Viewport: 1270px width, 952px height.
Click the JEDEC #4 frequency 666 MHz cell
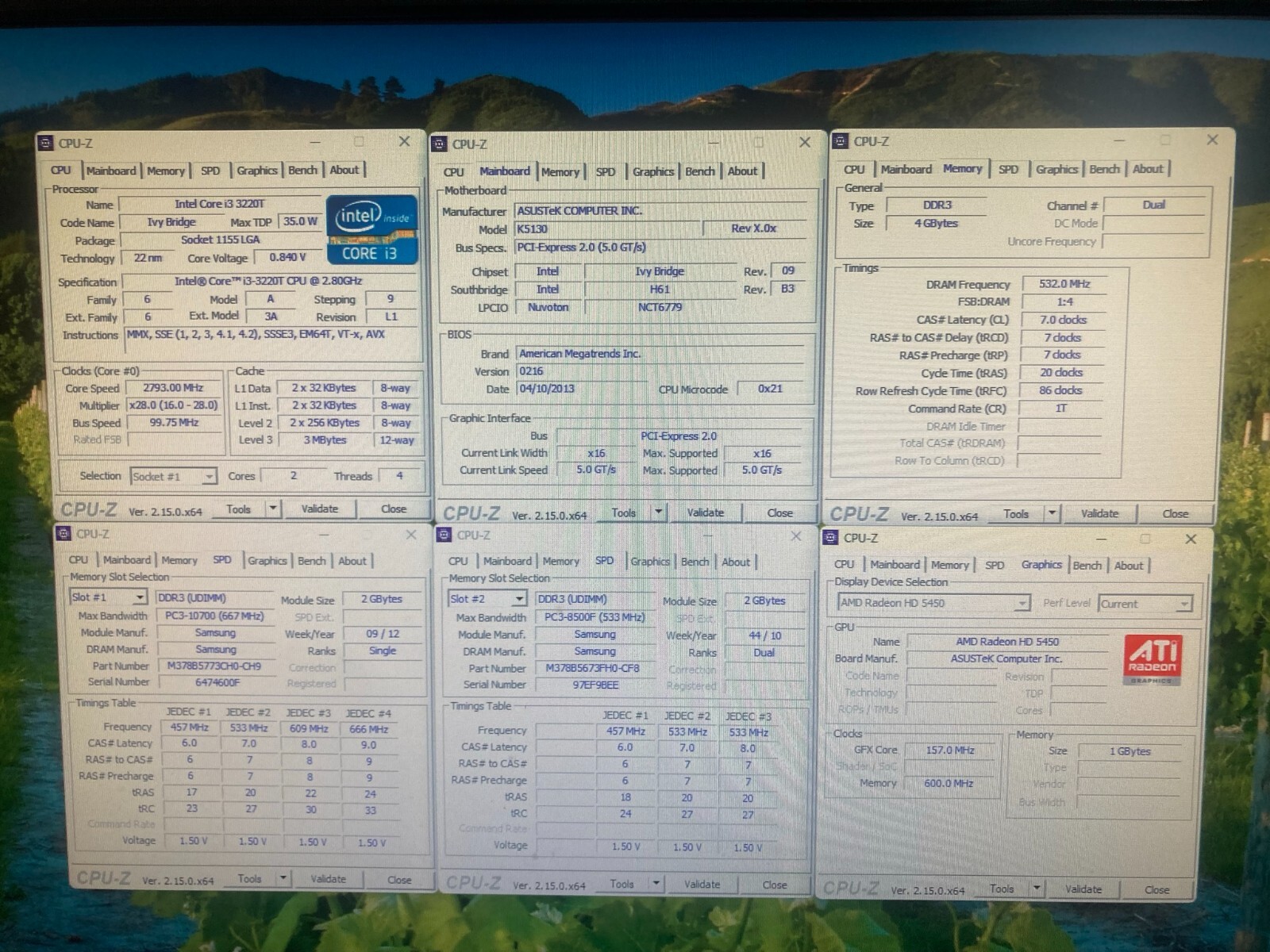(x=369, y=729)
